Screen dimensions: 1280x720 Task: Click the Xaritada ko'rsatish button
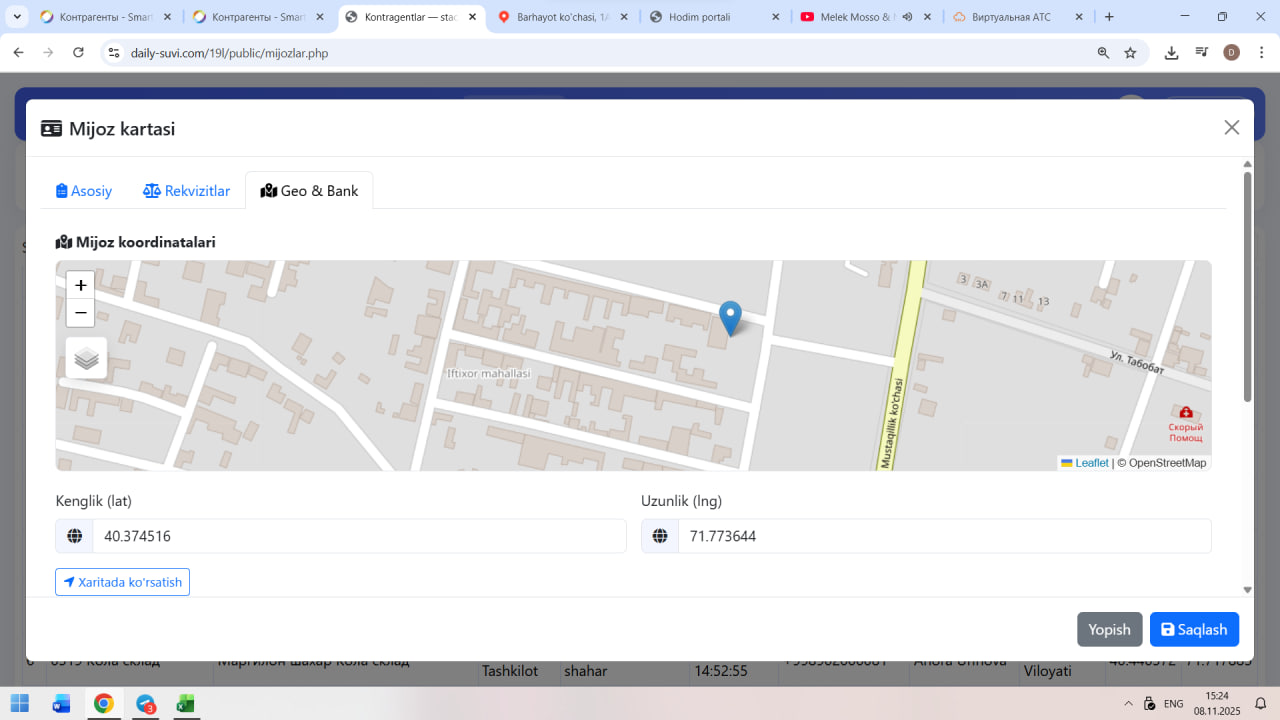(122, 582)
